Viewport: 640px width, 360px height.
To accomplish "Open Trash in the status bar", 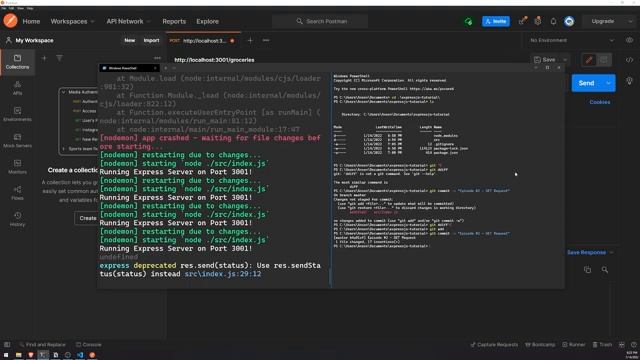I will click(602, 344).
